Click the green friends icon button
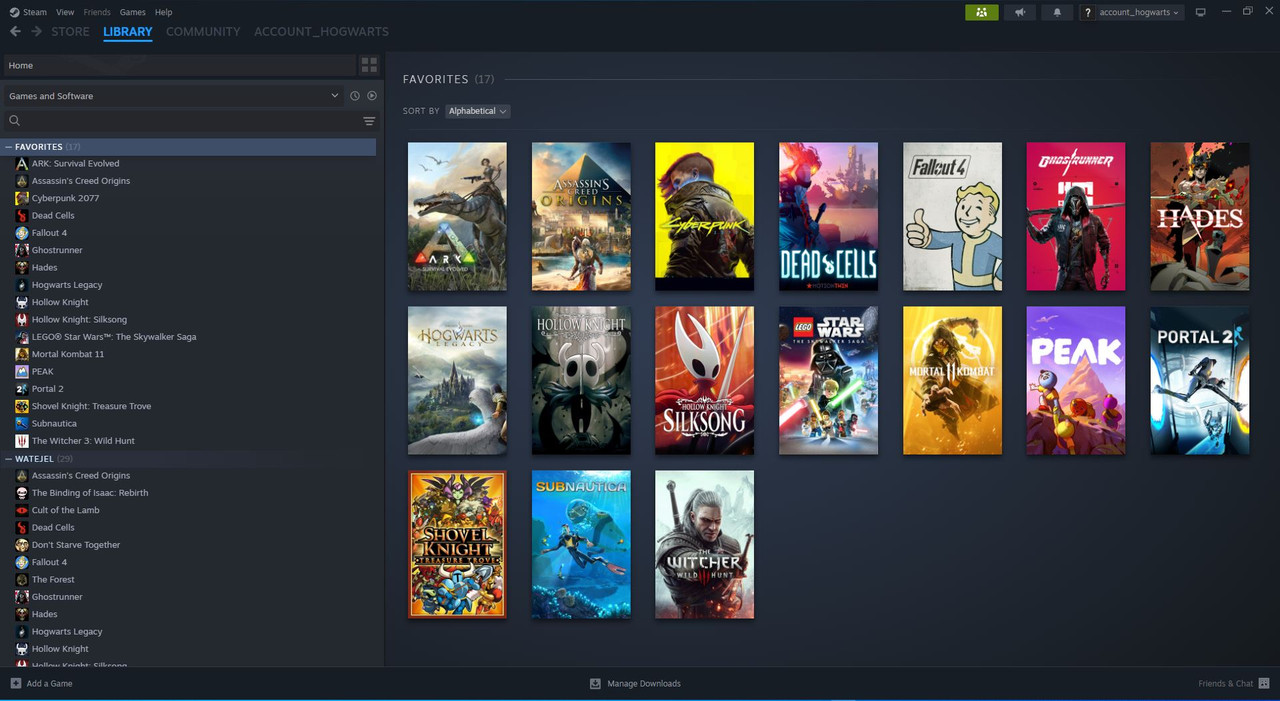The image size is (1280, 701). coord(981,12)
